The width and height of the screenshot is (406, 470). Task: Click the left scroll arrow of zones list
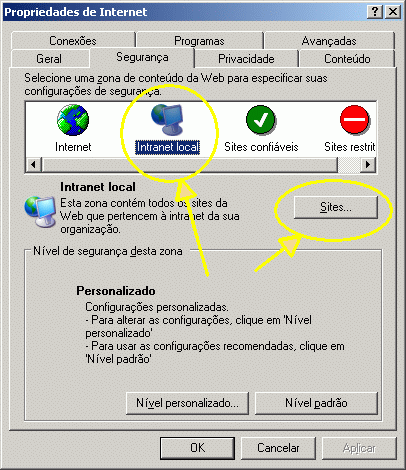point(34,164)
